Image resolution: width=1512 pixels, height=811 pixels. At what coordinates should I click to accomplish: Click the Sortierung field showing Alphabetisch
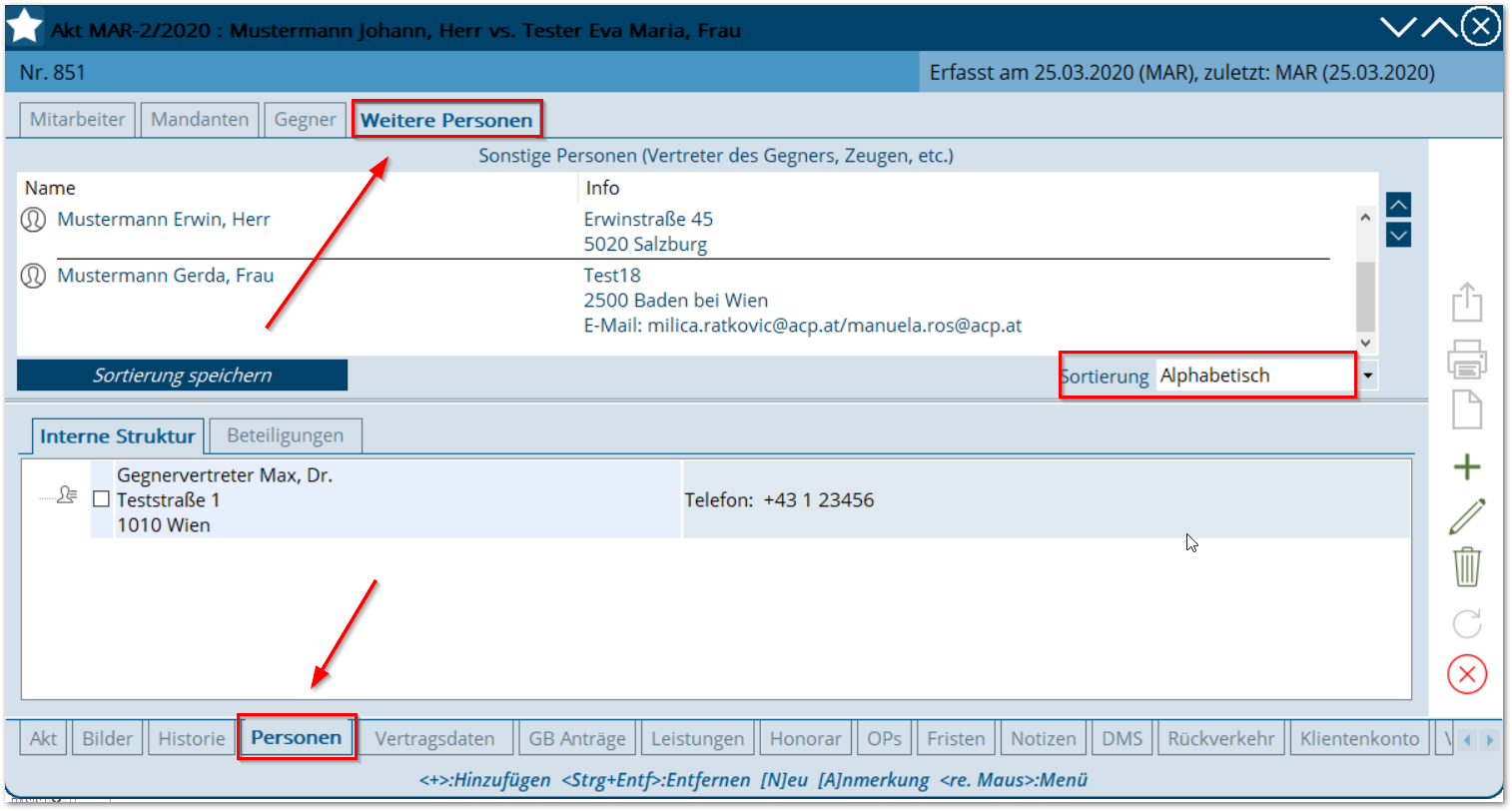coord(1256,376)
